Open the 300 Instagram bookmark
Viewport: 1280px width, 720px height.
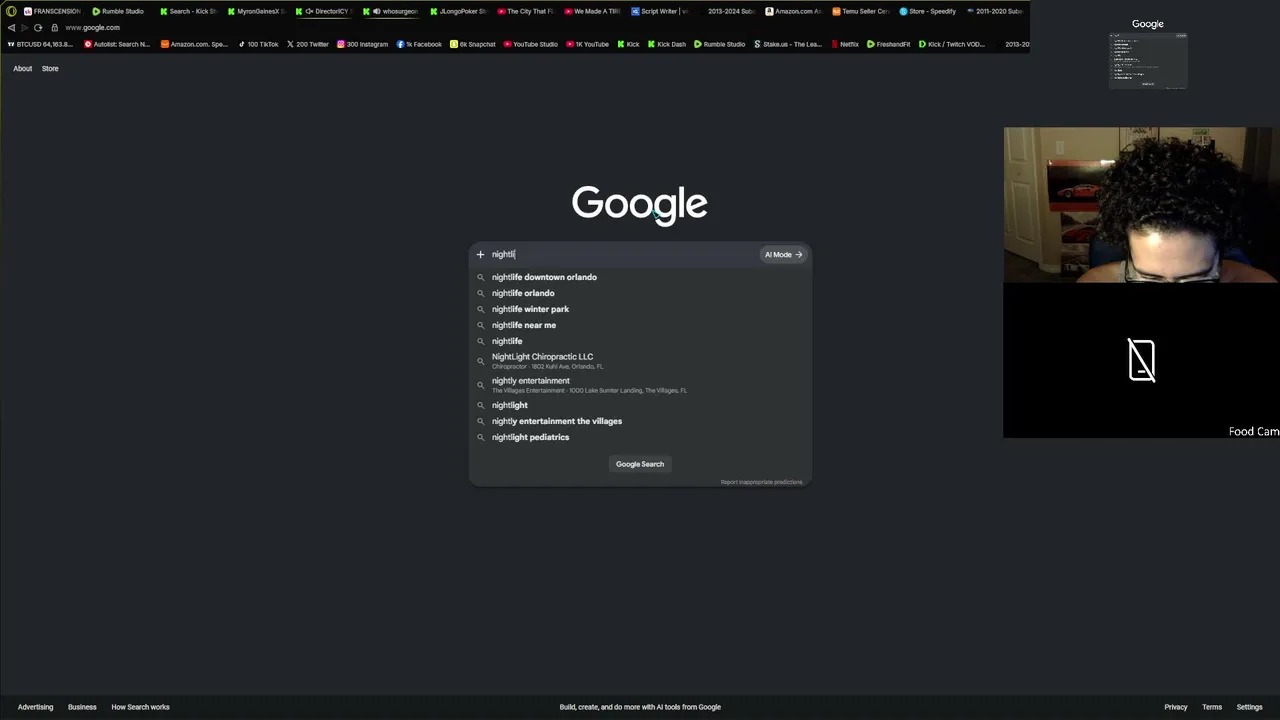pos(362,44)
